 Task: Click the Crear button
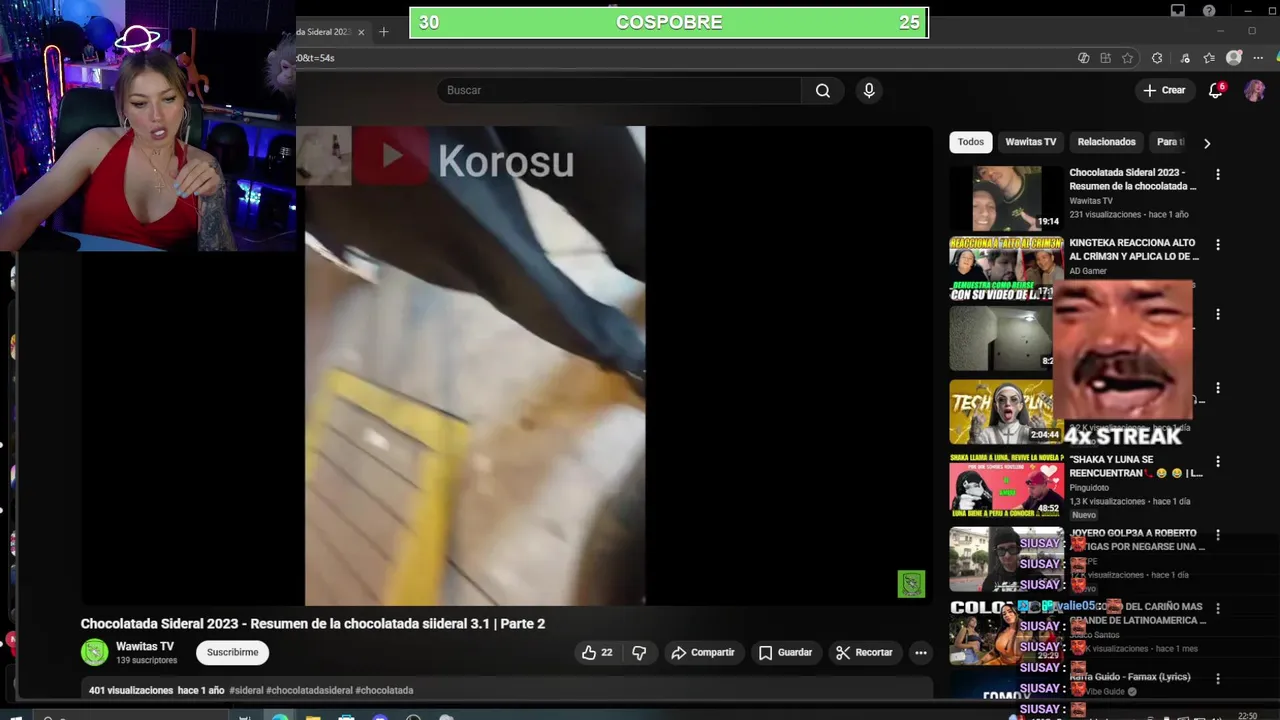[x=1164, y=90]
